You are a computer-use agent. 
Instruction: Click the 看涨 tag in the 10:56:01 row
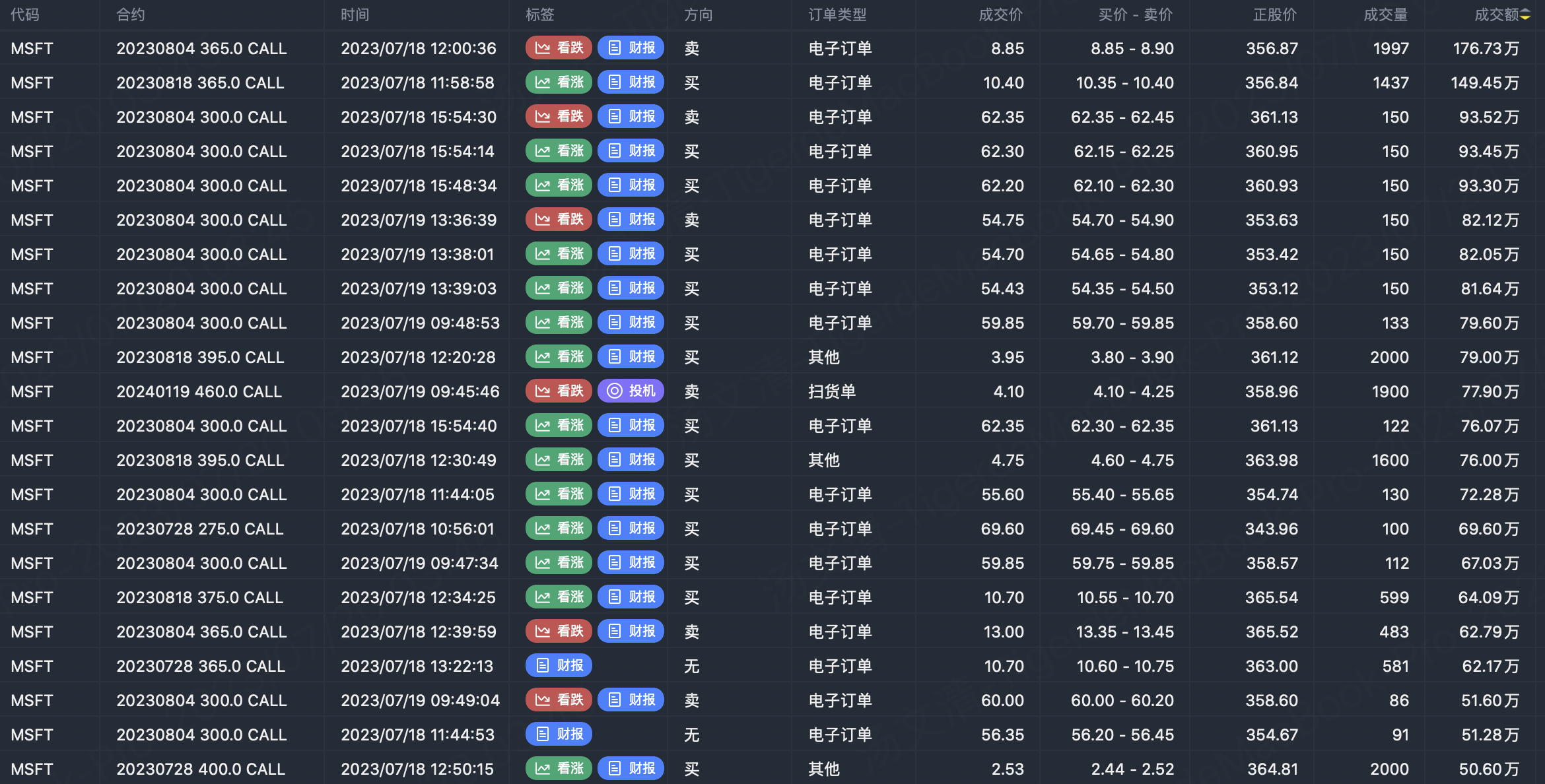tap(559, 528)
